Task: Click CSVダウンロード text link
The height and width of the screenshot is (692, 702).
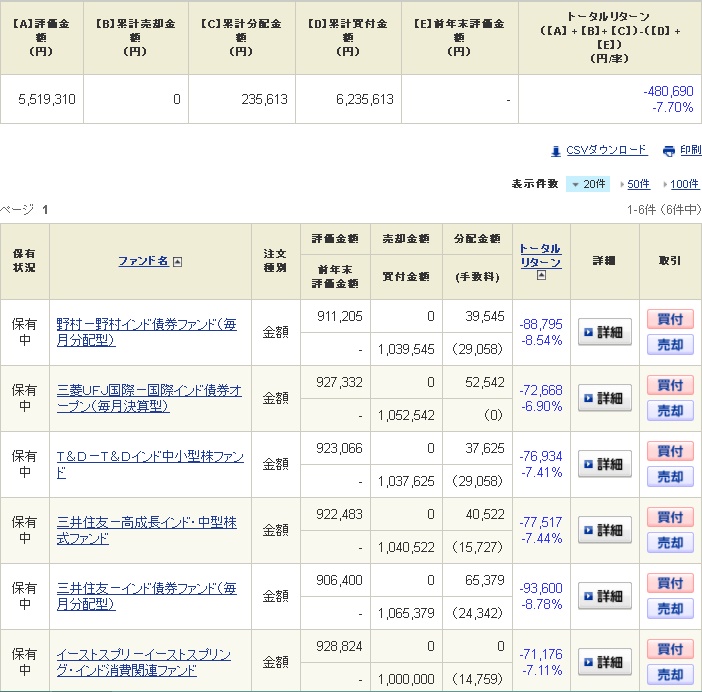Action: 607,151
